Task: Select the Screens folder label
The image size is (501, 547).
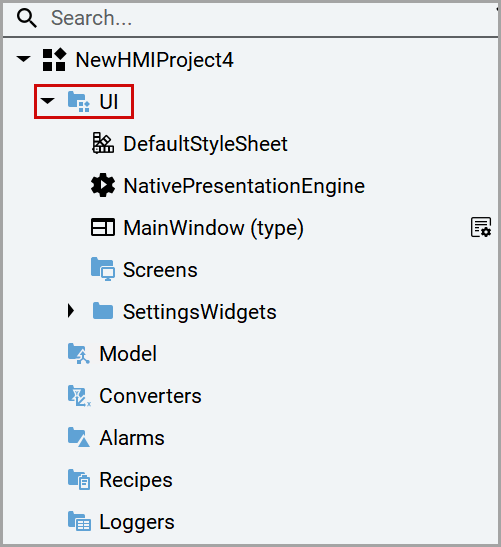Action: tap(160, 270)
